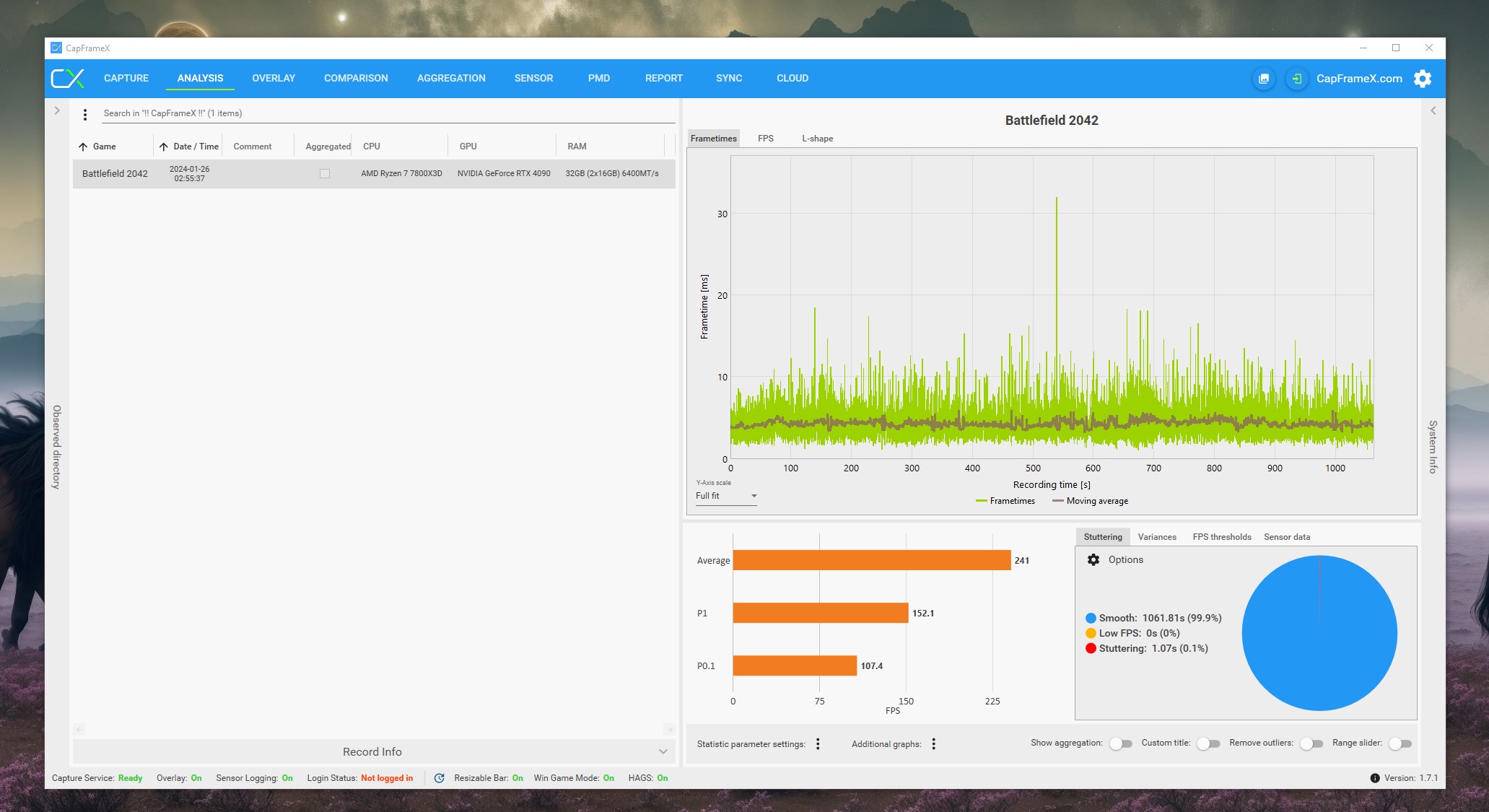Click the P1 FPS bar

821,613
